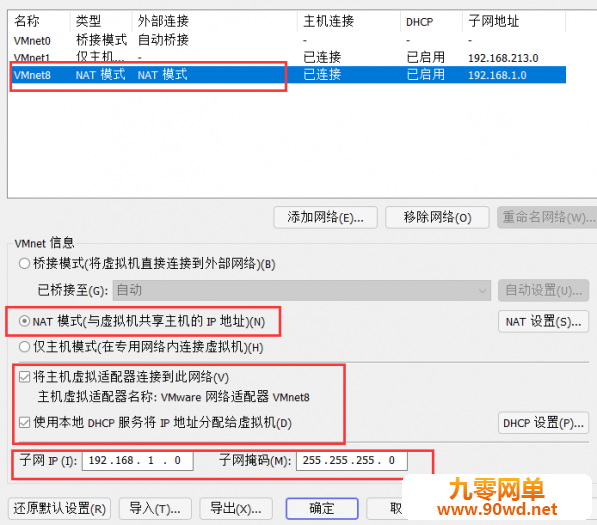Open the 已桥接至 dropdown list

[302, 290]
